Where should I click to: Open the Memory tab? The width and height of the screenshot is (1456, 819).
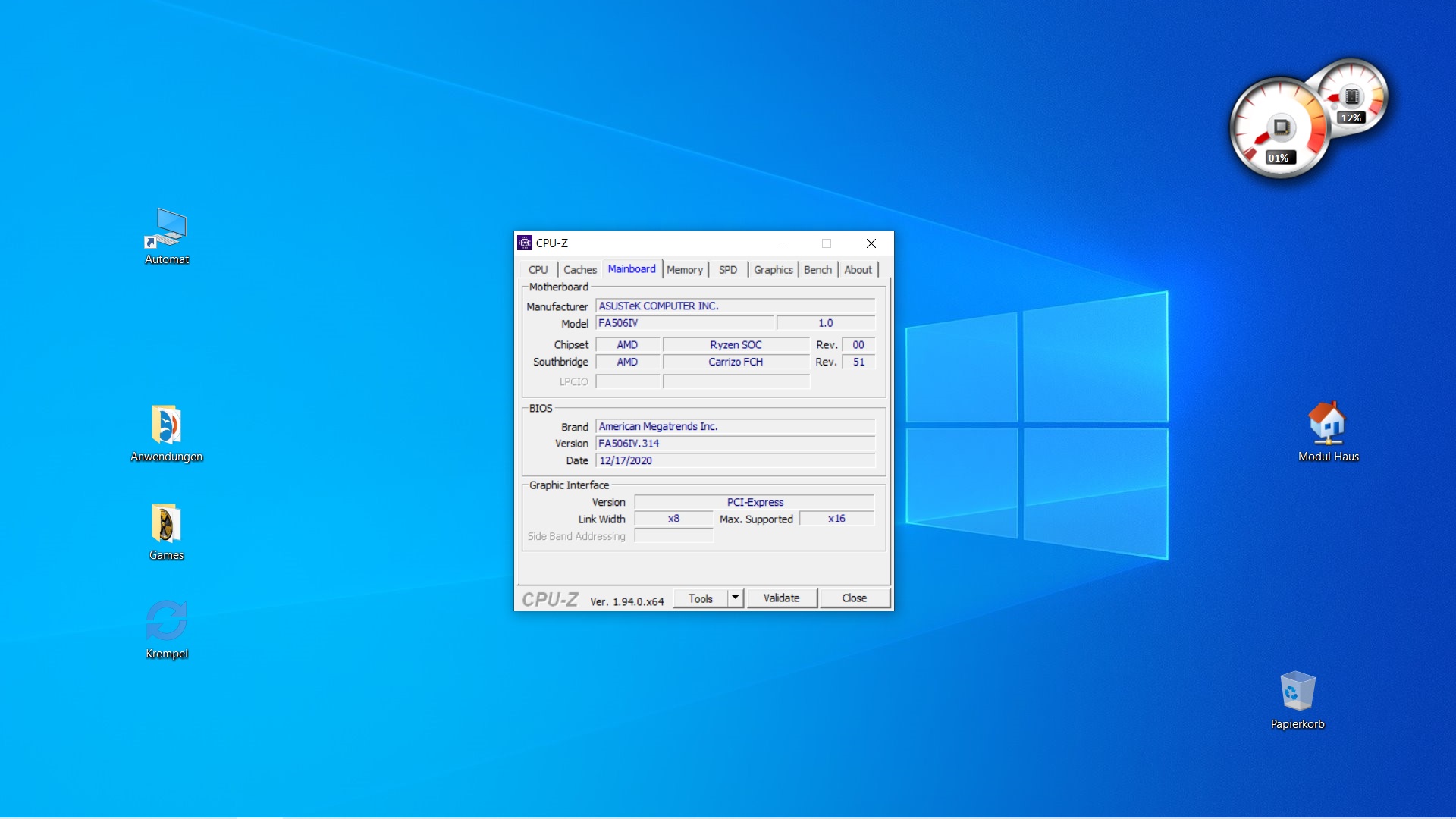click(x=684, y=270)
